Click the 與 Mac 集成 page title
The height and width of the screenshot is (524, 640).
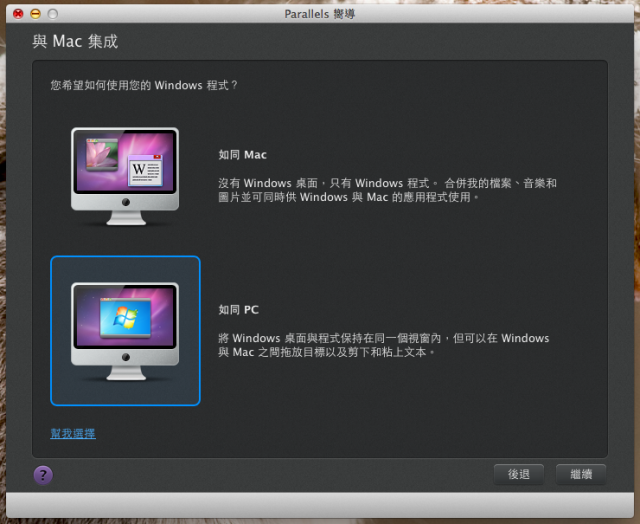[x=75, y=41]
